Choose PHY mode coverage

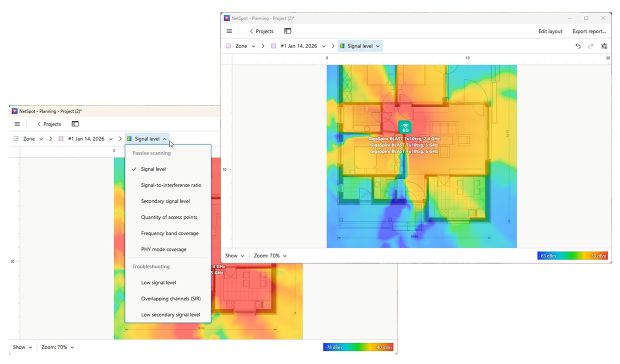pyautogui.click(x=168, y=249)
